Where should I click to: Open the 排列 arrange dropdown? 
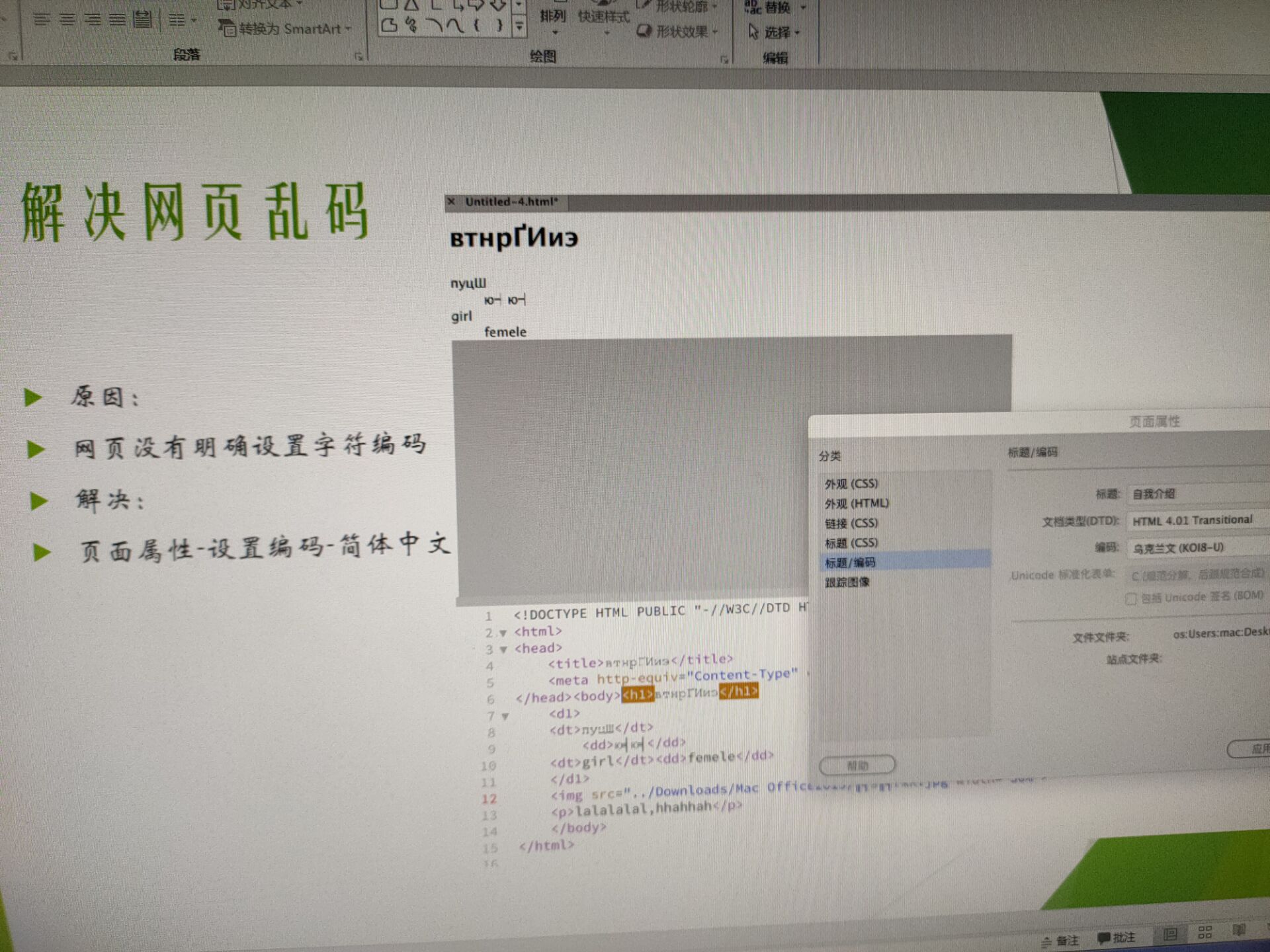[553, 20]
